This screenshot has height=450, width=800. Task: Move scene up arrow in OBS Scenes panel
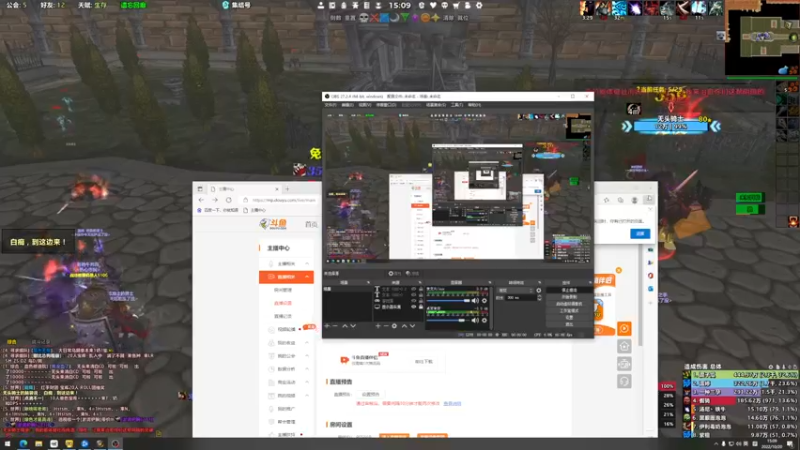pos(345,326)
